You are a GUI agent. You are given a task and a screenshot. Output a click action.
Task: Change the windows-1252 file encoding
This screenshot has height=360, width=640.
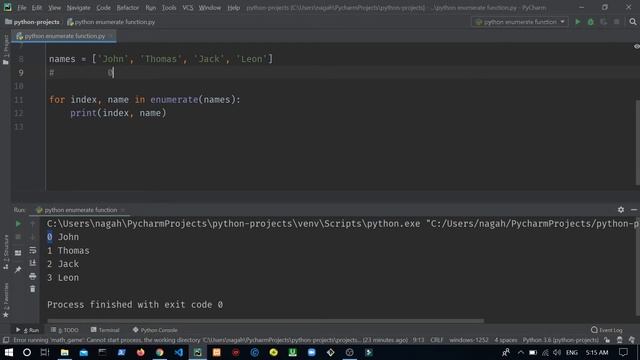tap(469, 340)
